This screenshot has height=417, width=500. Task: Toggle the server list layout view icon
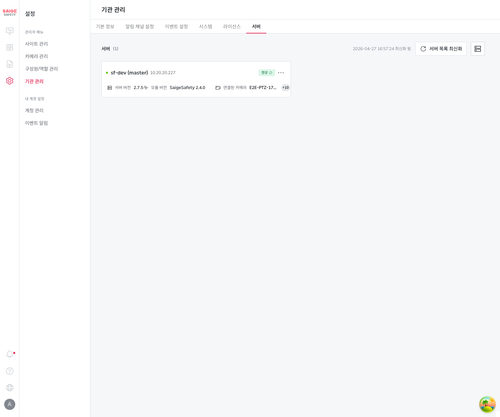[x=477, y=49]
